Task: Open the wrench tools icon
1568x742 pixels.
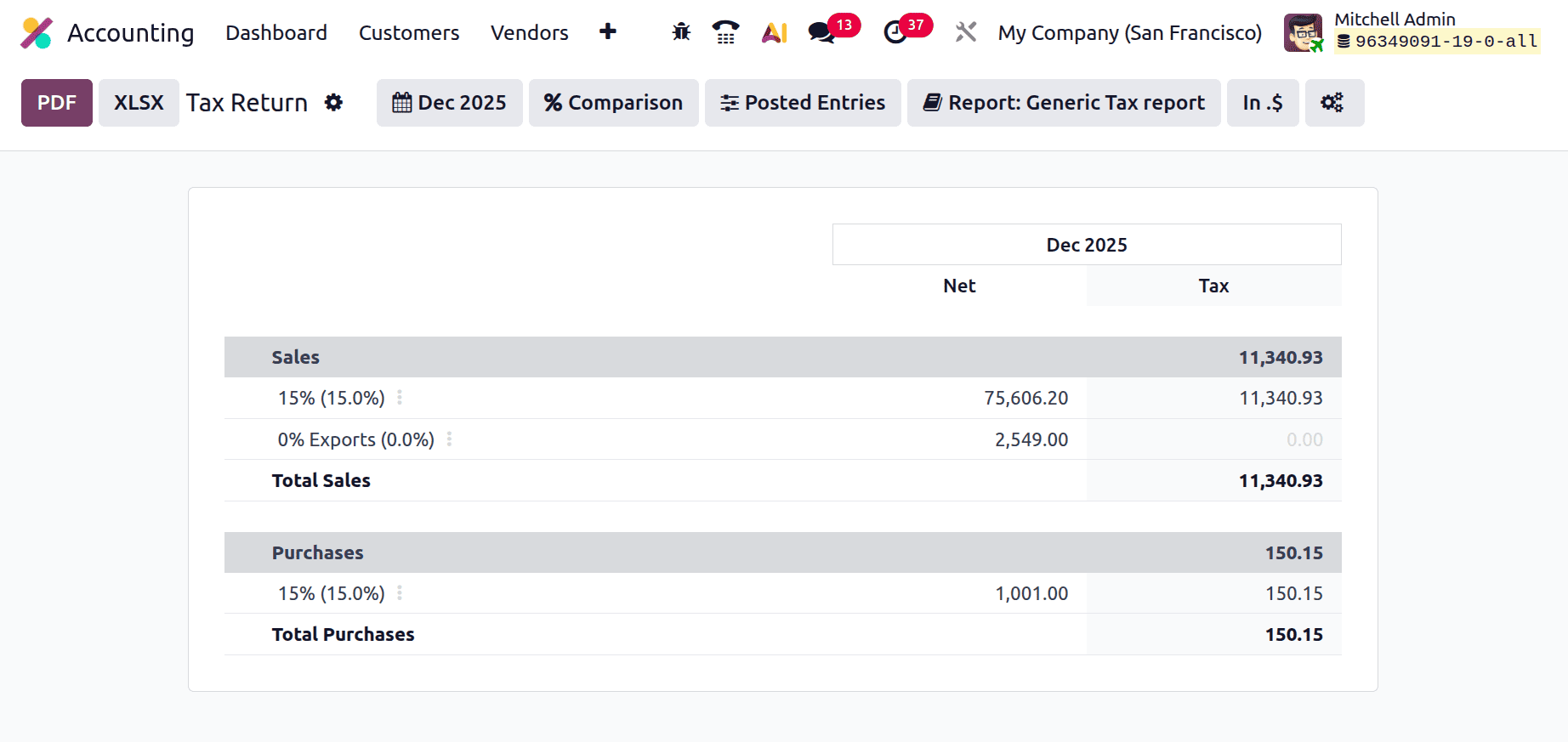Action: 965,32
